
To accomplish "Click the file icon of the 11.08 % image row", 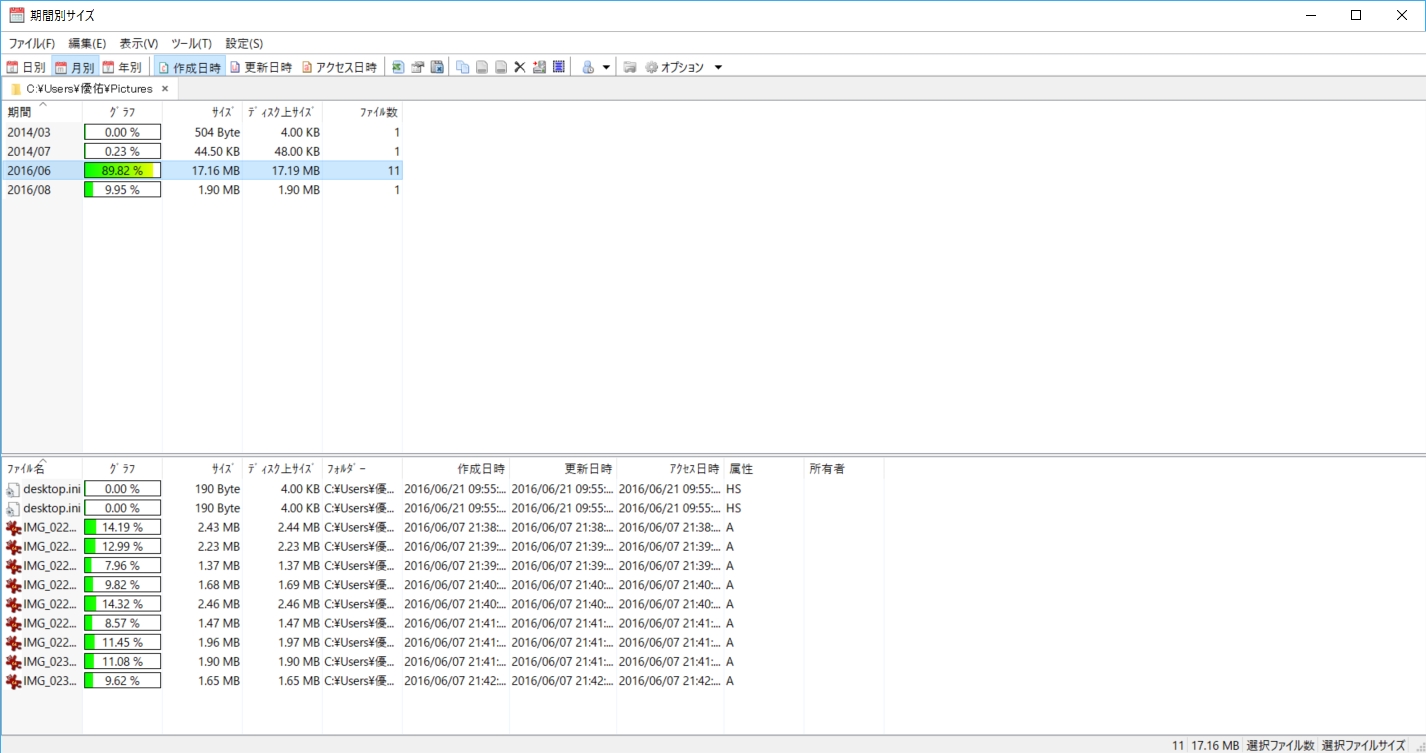I will point(13,661).
